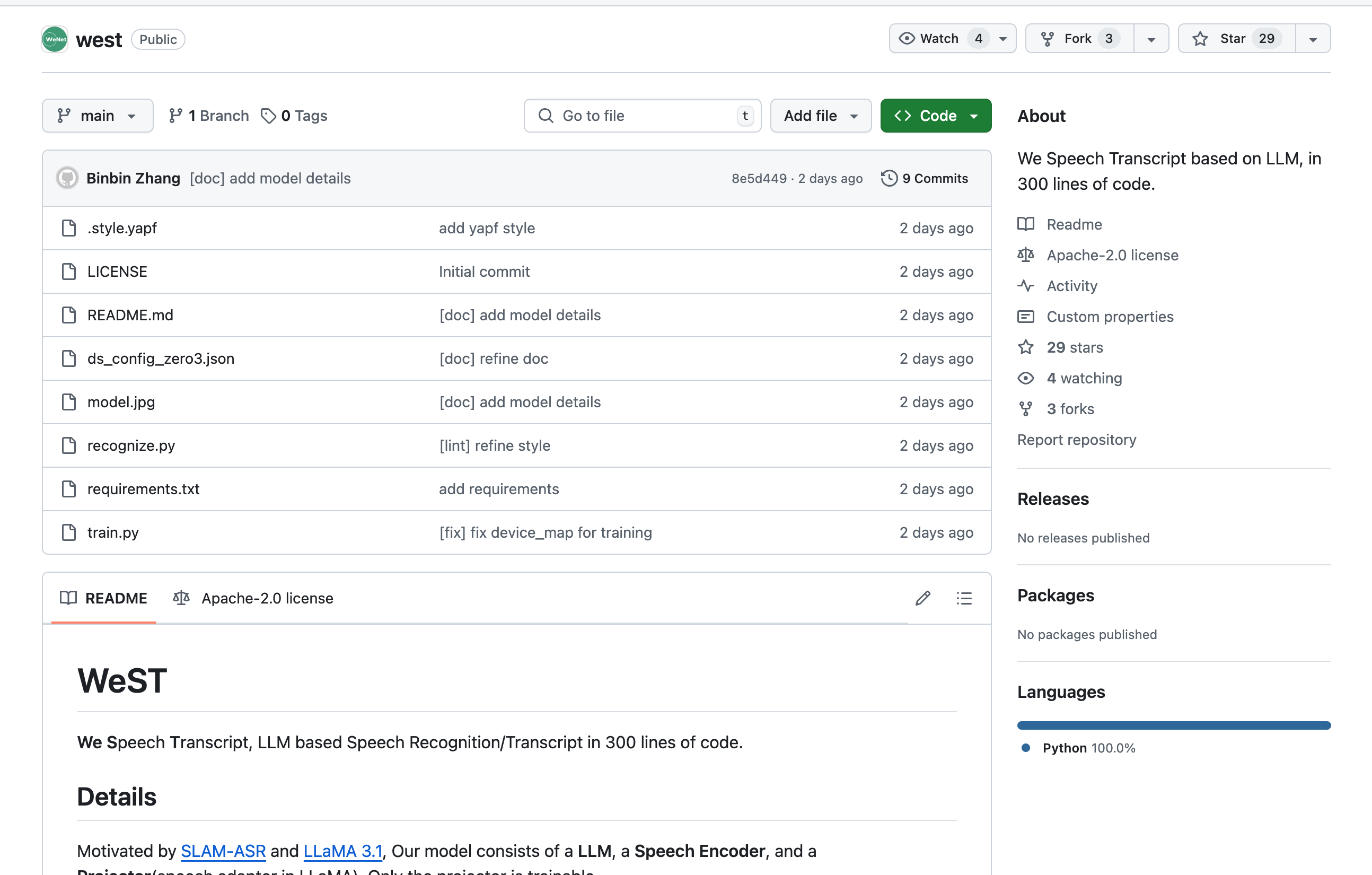
Task: Open the main branch selector dropdown
Action: click(98, 116)
